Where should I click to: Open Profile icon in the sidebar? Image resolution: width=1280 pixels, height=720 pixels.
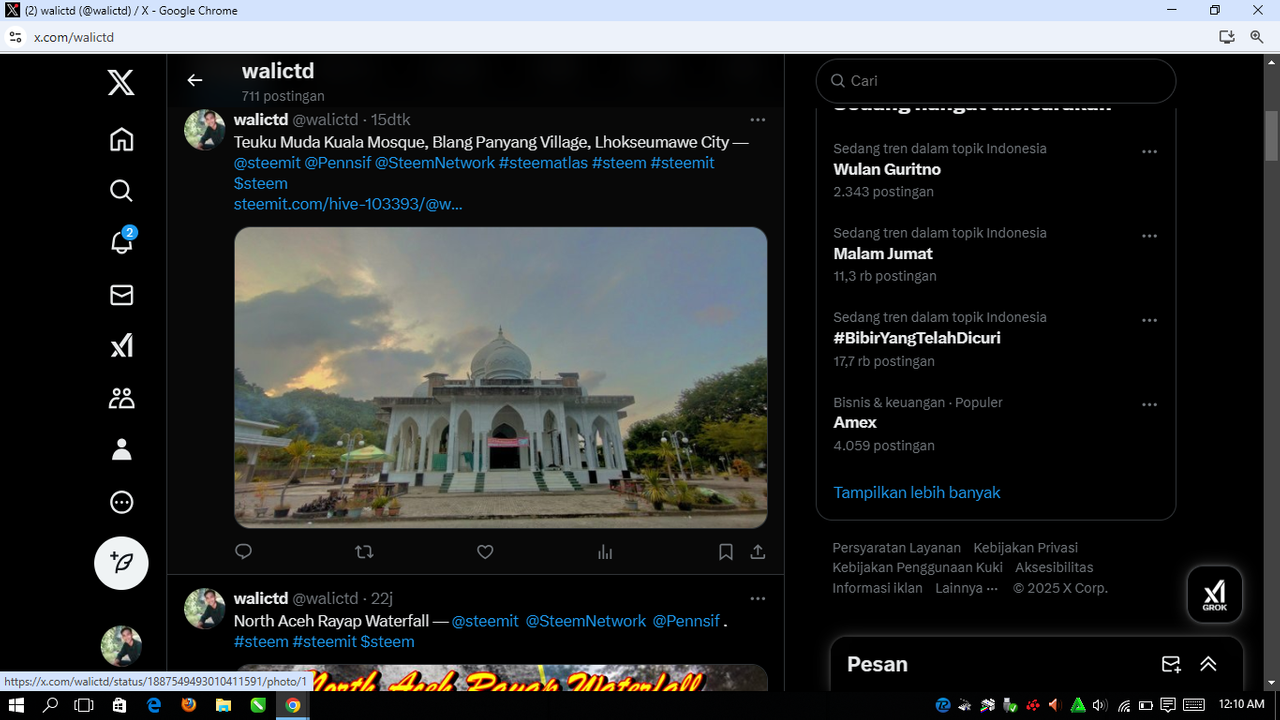pyautogui.click(x=121, y=450)
